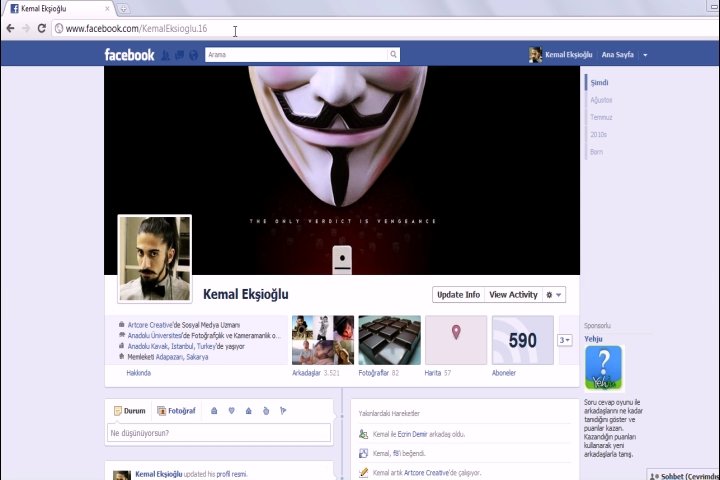The height and width of the screenshot is (480, 720).
Task: Reload the page with refresh icon
Action: click(41, 28)
